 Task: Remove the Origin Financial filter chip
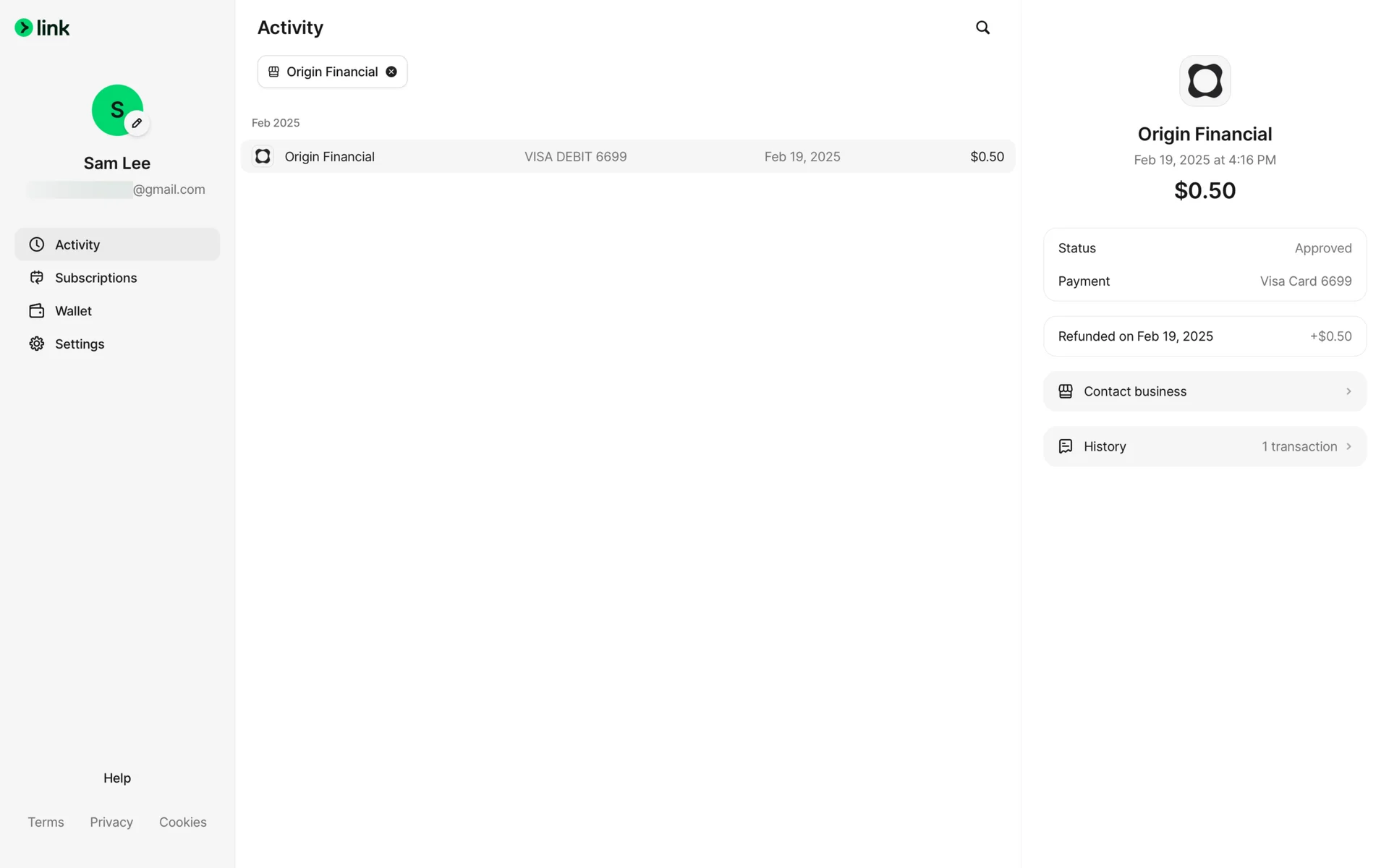click(391, 72)
